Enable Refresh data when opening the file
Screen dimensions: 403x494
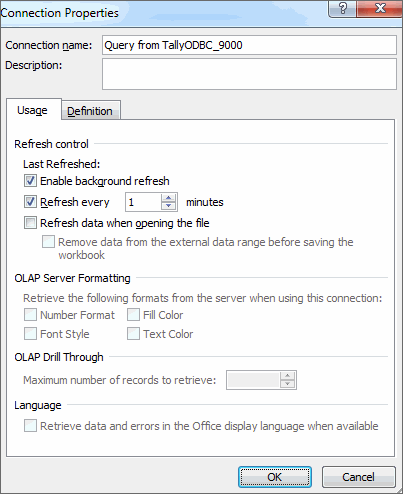(x=30, y=223)
